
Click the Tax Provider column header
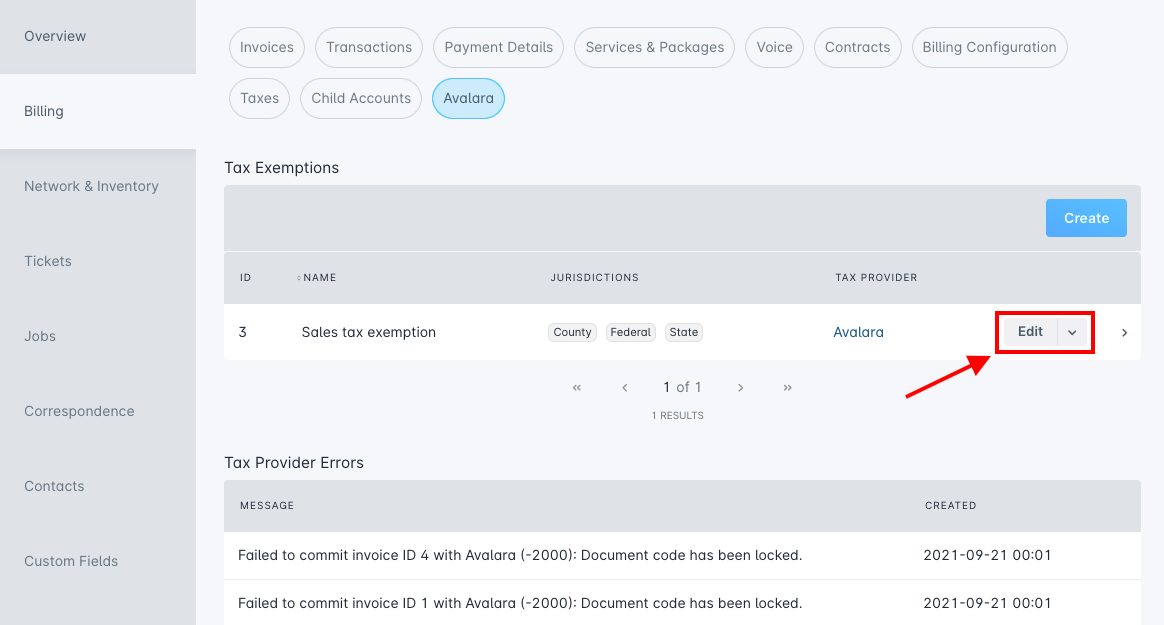[x=876, y=278]
